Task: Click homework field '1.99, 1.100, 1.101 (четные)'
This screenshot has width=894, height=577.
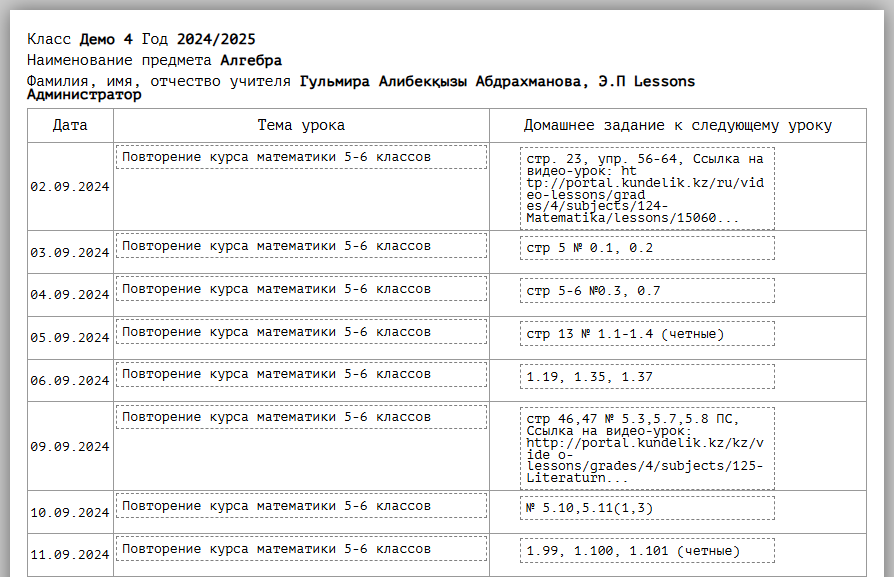Action: click(647, 551)
